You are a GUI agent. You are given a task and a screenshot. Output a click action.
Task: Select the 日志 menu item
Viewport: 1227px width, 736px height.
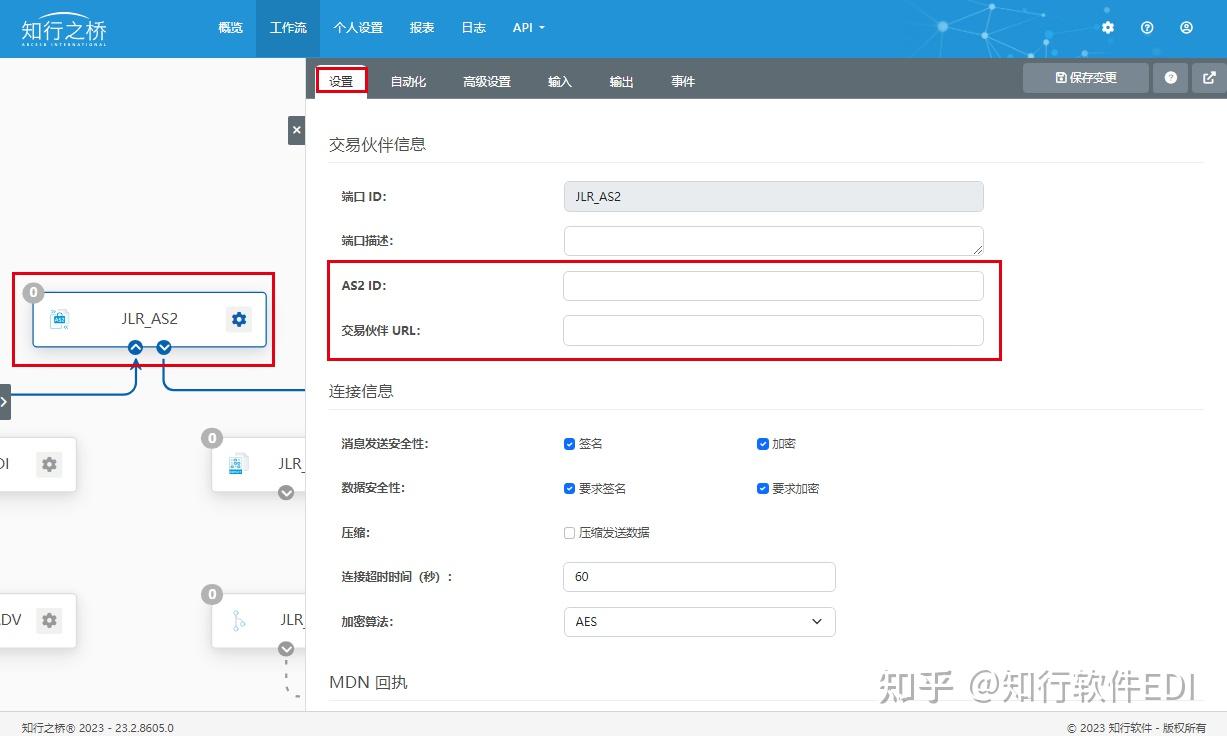tap(473, 27)
